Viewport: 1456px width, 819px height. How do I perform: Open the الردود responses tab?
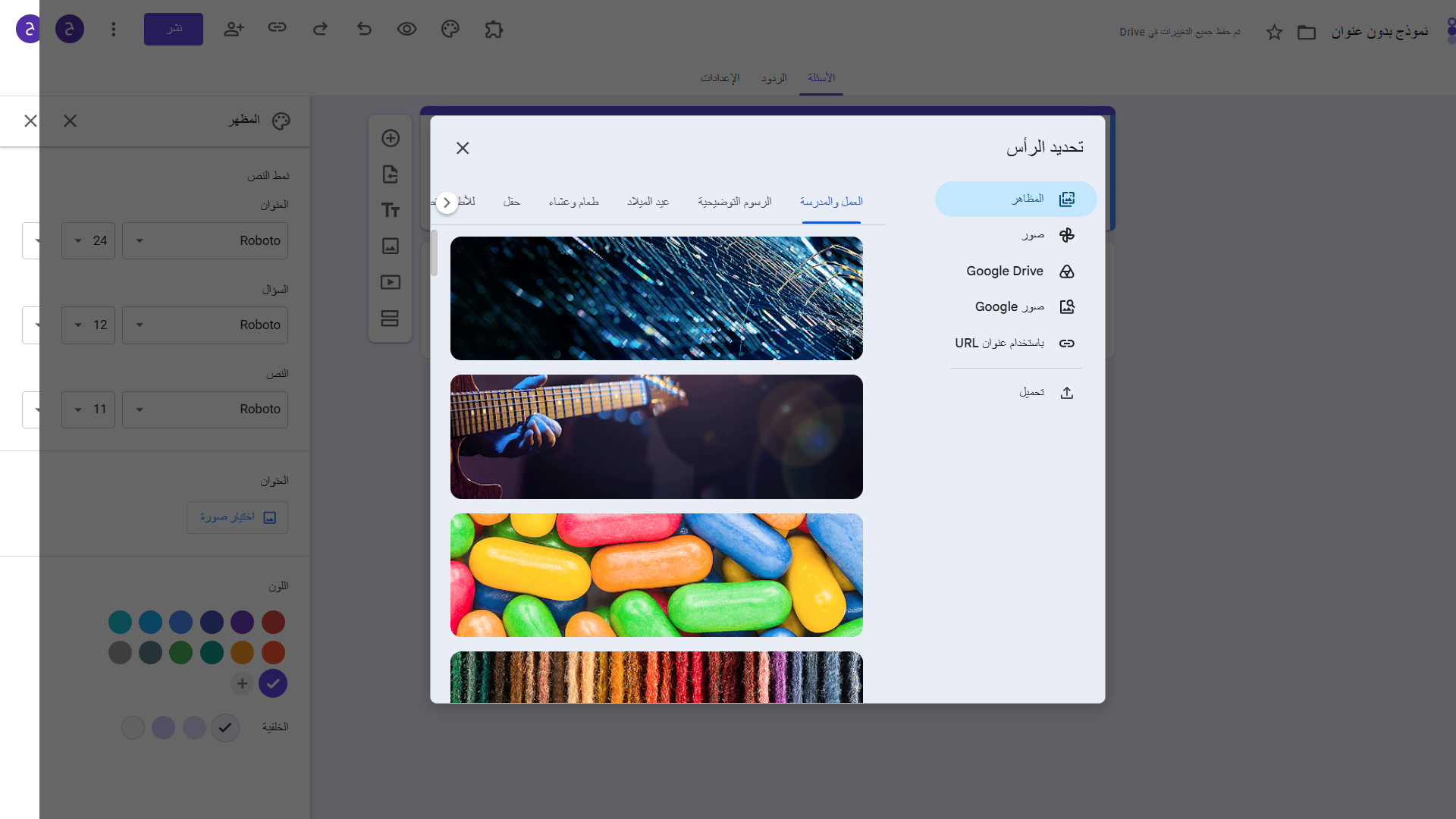point(774,78)
